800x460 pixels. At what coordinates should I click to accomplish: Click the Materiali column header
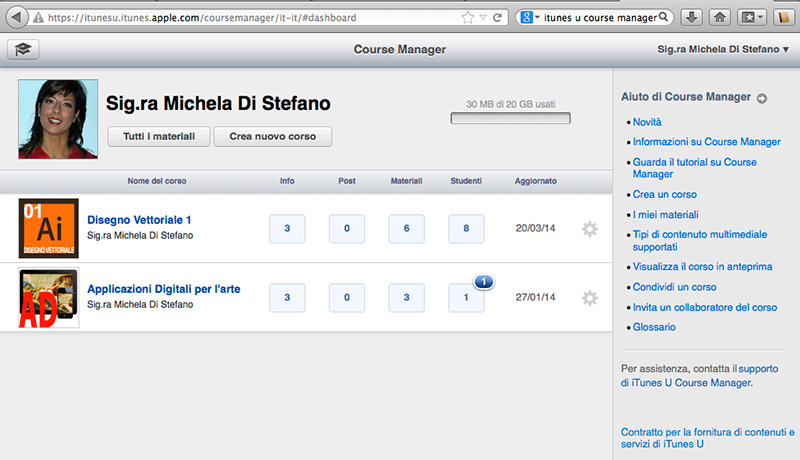tap(407, 181)
